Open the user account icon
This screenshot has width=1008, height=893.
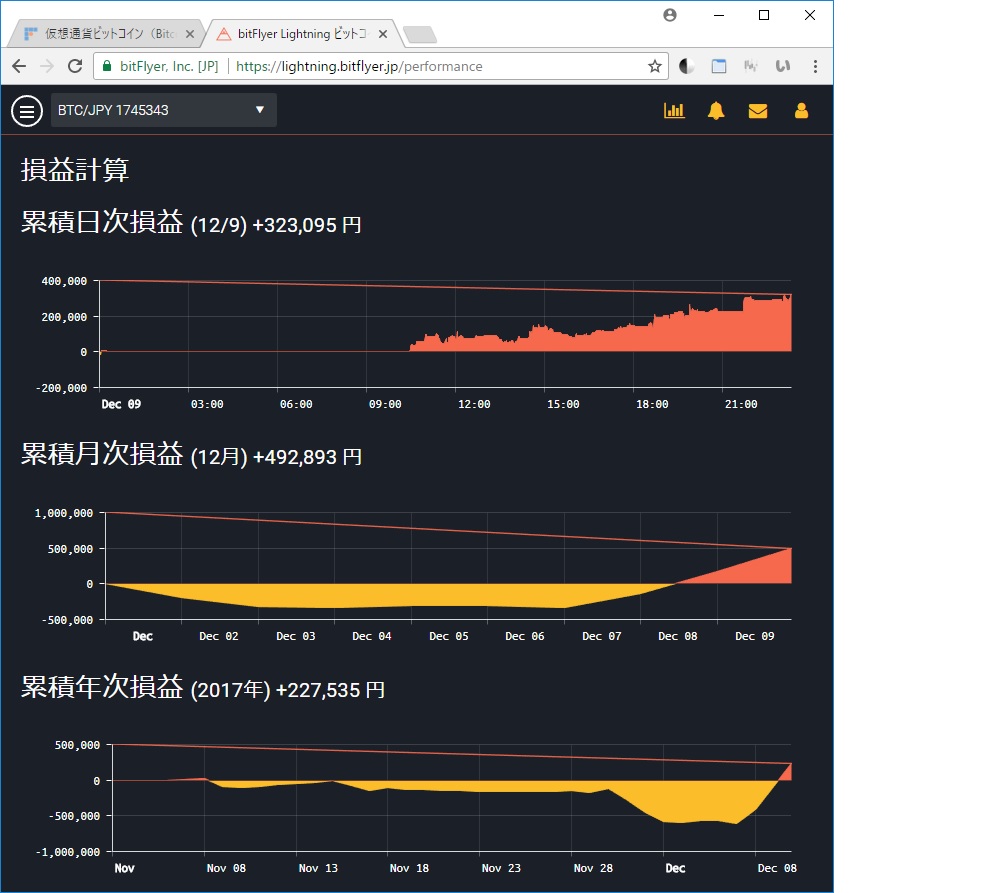point(801,111)
